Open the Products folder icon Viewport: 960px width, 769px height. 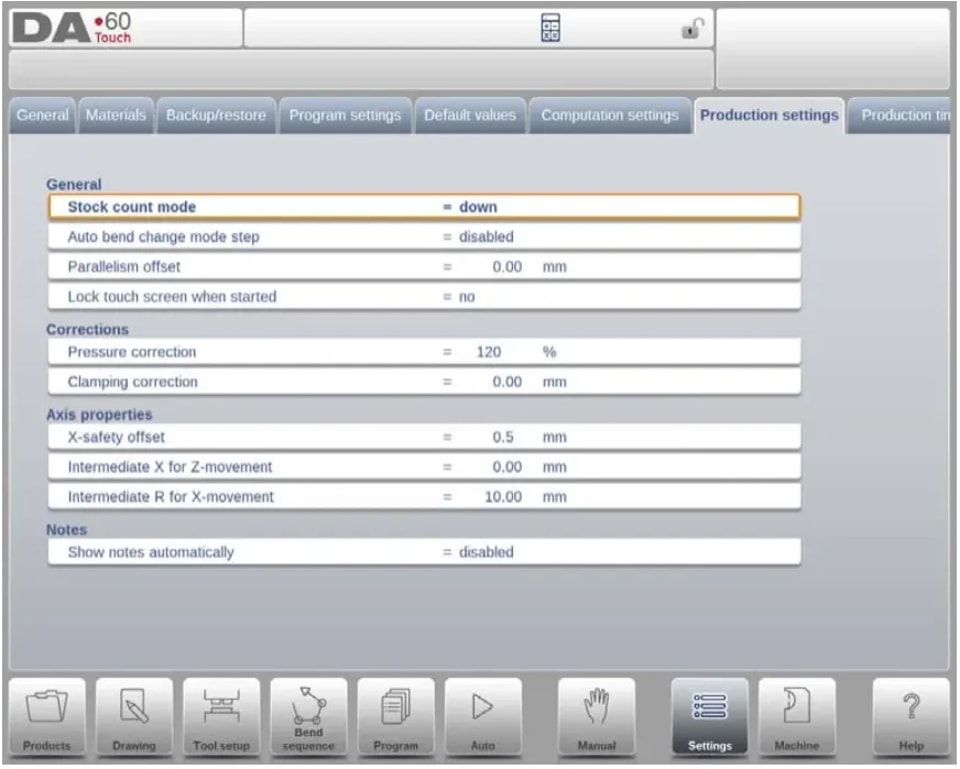coord(47,718)
